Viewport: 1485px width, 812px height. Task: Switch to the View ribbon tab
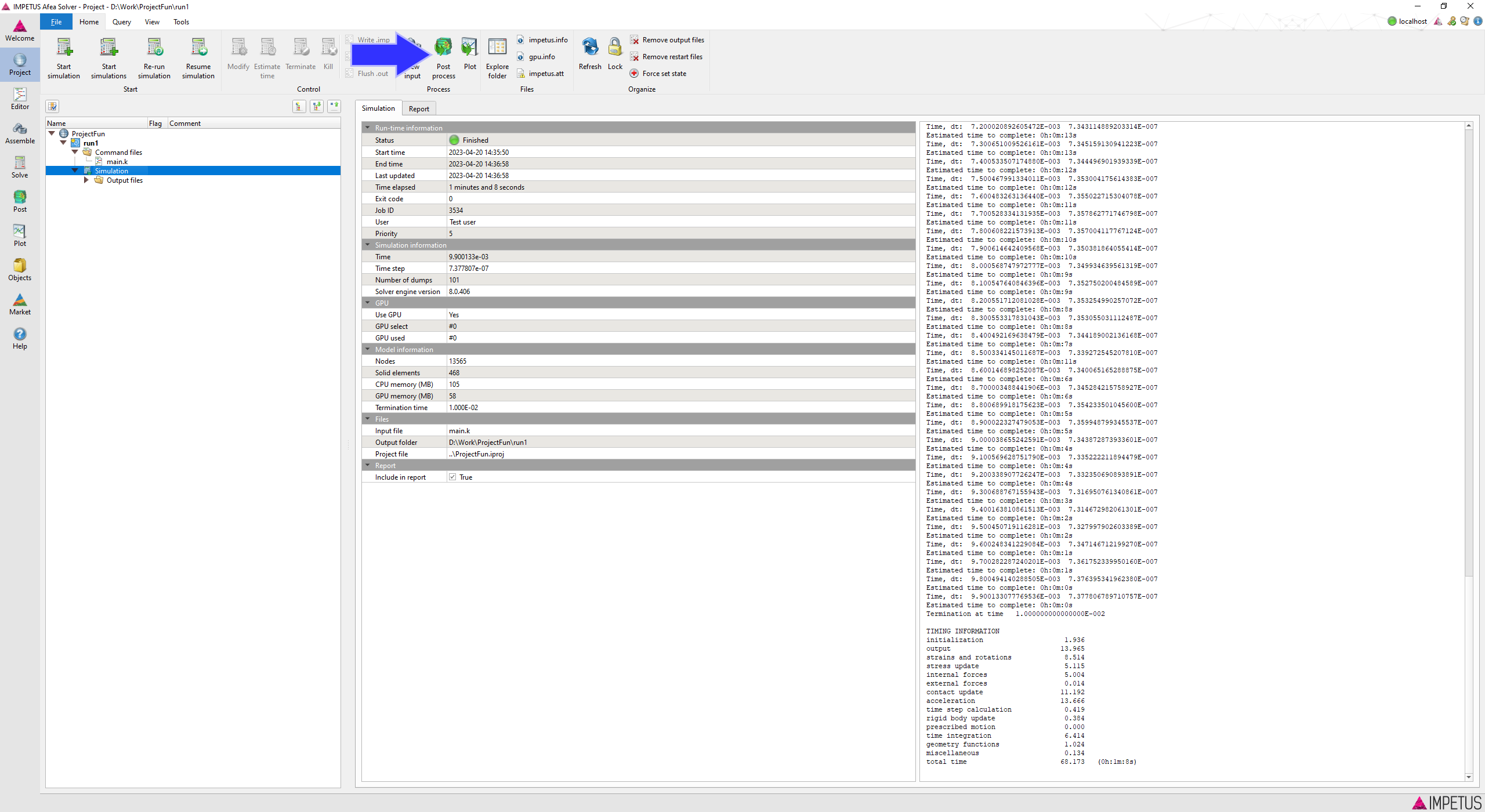click(152, 22)
